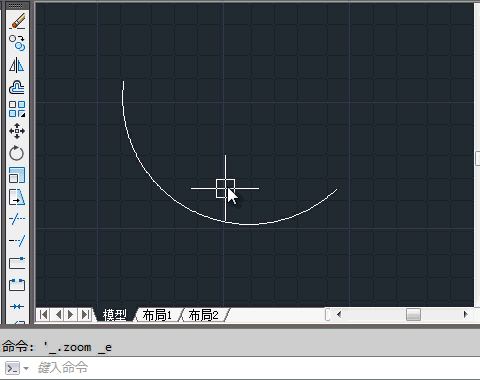
Task: Select the Rotate tool
Action: click(x=17, y=153)
